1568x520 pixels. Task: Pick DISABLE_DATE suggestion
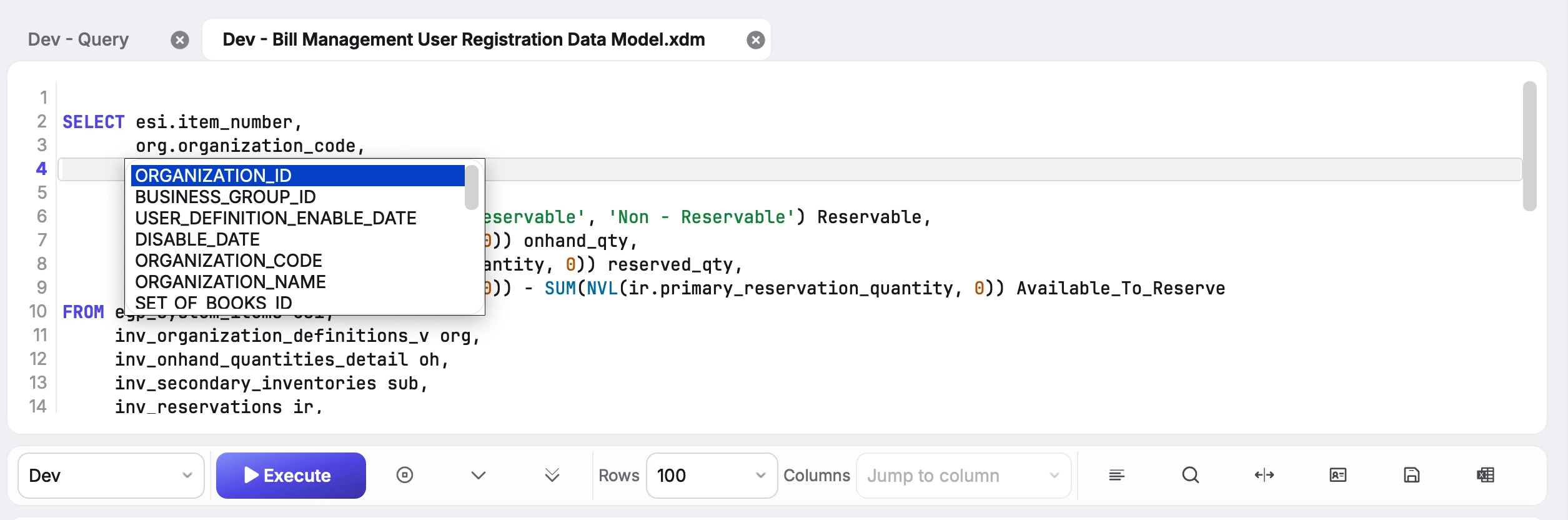click(x=297, y=239)
